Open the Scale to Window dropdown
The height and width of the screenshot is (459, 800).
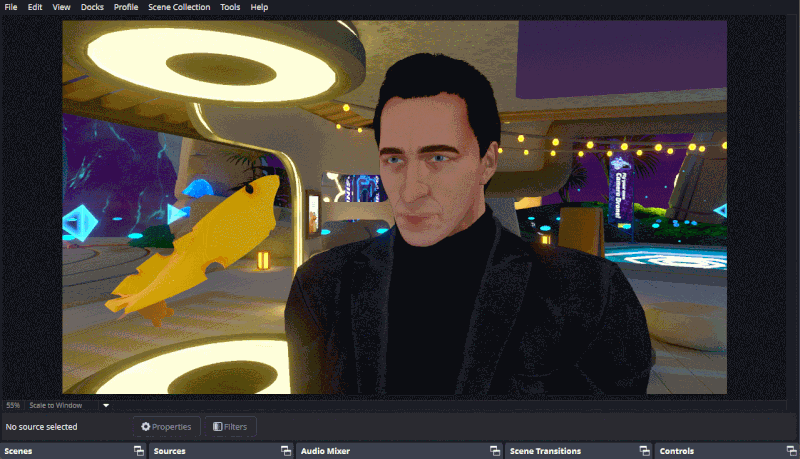105,405
